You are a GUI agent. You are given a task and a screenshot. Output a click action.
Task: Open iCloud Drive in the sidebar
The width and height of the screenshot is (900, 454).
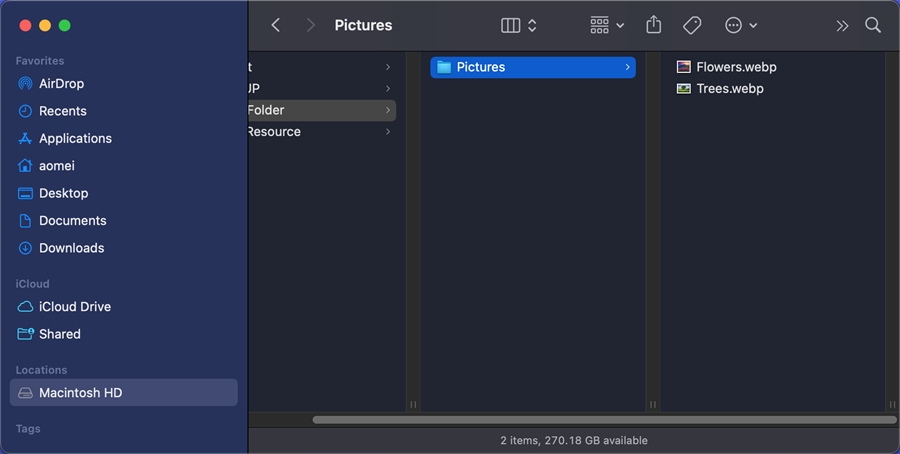[x=74, y=307]
